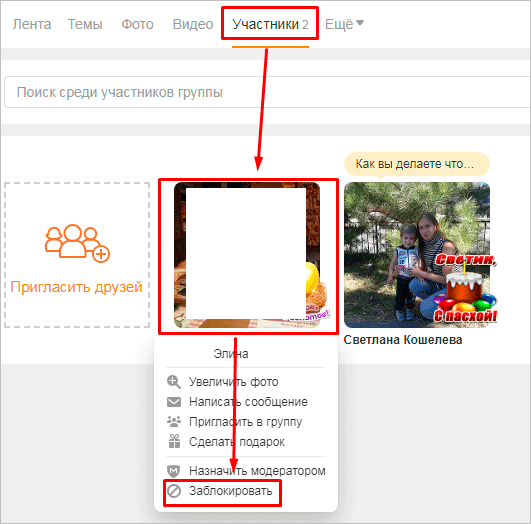Viewport: 531px width, 524px height.
Task: Open Светлана Кошелева's profile name link
Action: [x=403, y=340]
